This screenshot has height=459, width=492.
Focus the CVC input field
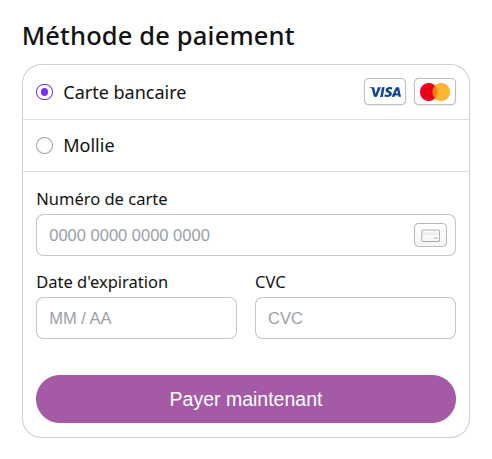coord(355,318)
